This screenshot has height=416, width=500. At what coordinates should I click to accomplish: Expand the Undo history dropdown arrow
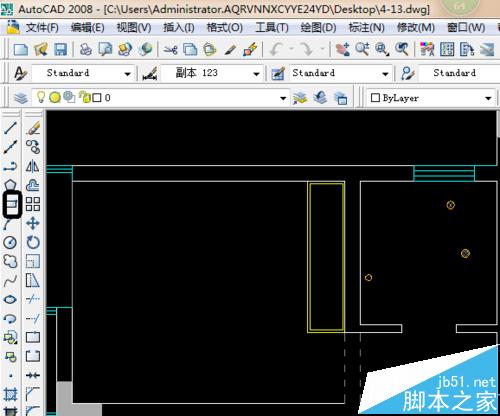(292, 50)
